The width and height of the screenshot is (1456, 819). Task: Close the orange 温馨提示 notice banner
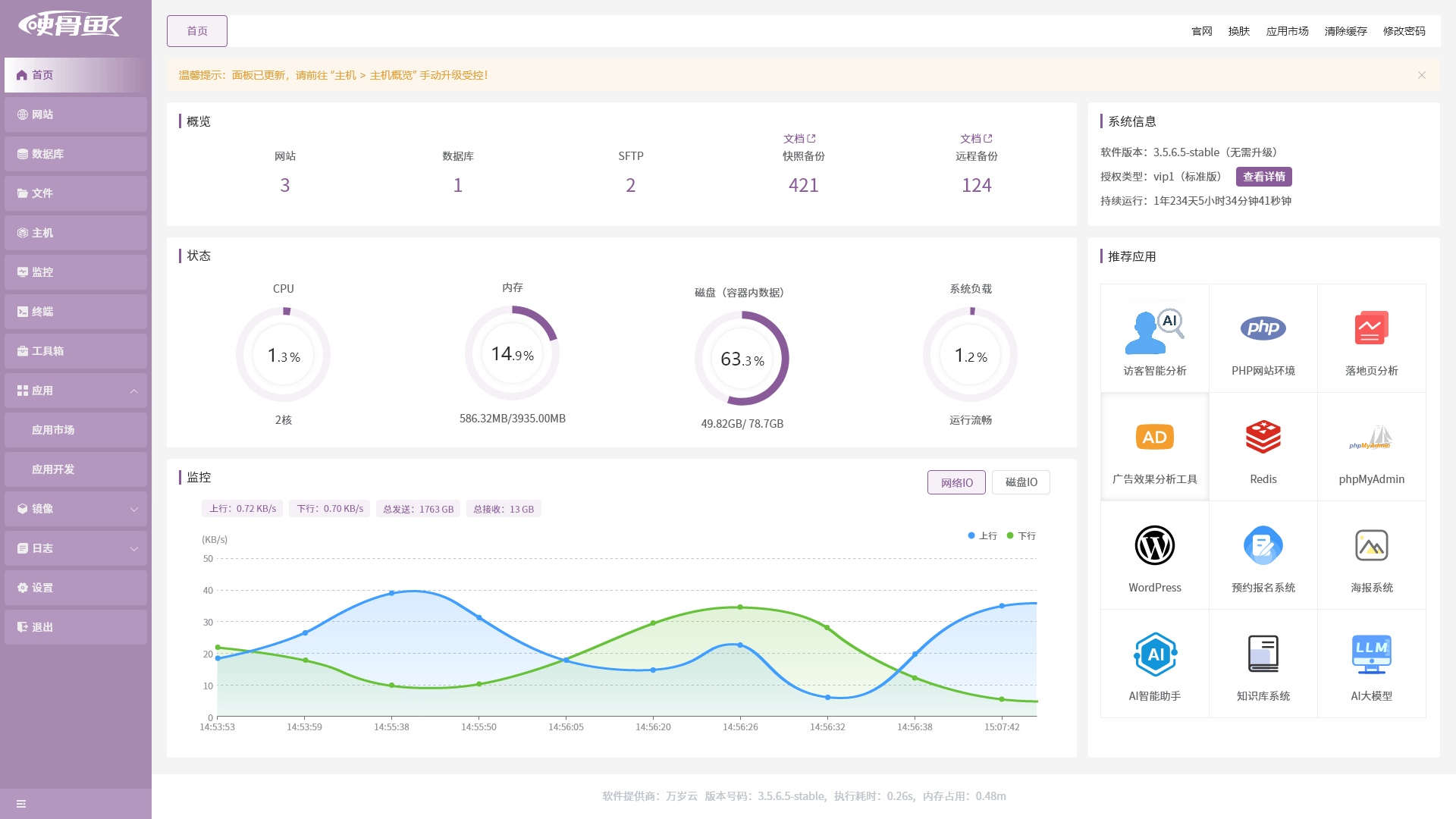pyautogui.click(x=1422, y=75)
